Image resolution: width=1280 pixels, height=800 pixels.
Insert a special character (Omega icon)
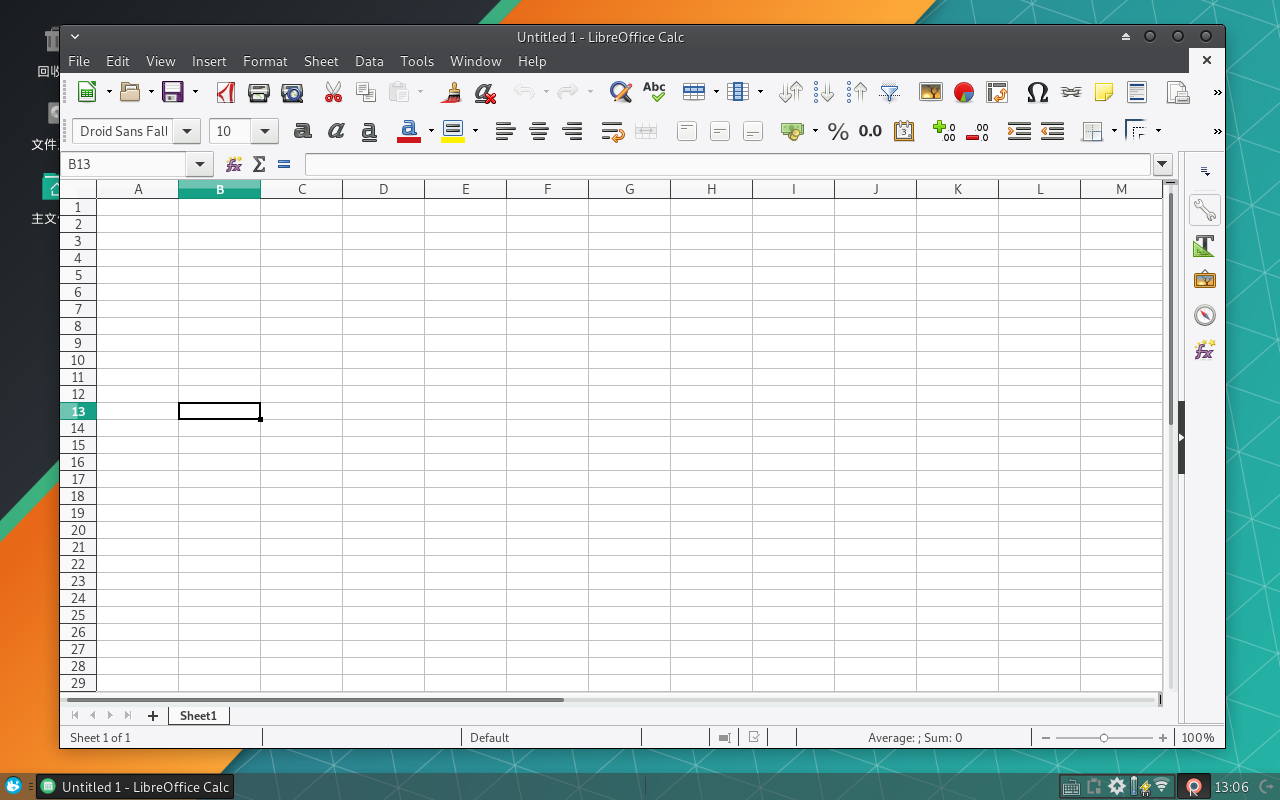click(1038, 92)
